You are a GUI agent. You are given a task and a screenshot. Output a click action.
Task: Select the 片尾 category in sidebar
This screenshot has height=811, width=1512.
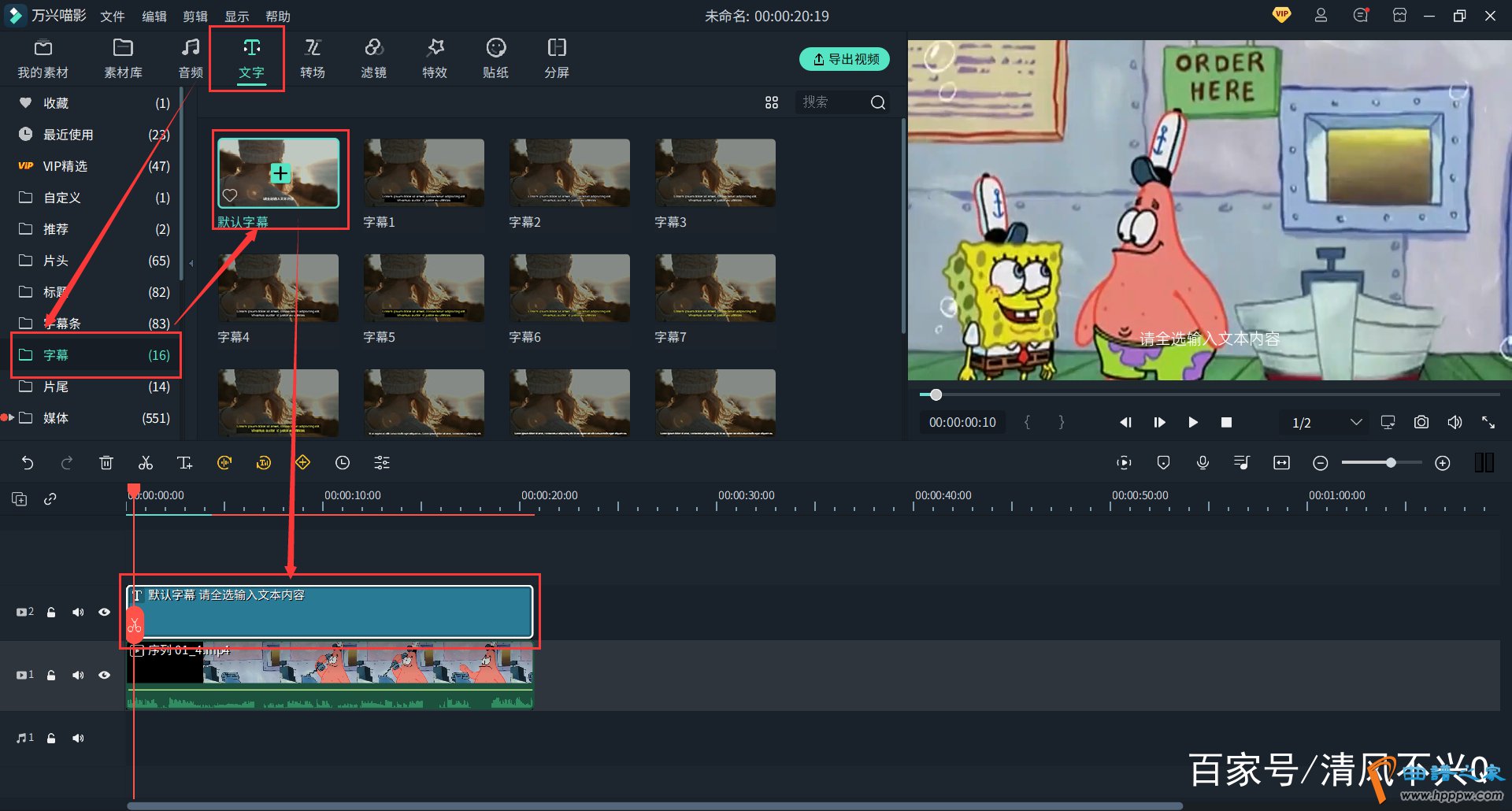click(x=55, y=387)
